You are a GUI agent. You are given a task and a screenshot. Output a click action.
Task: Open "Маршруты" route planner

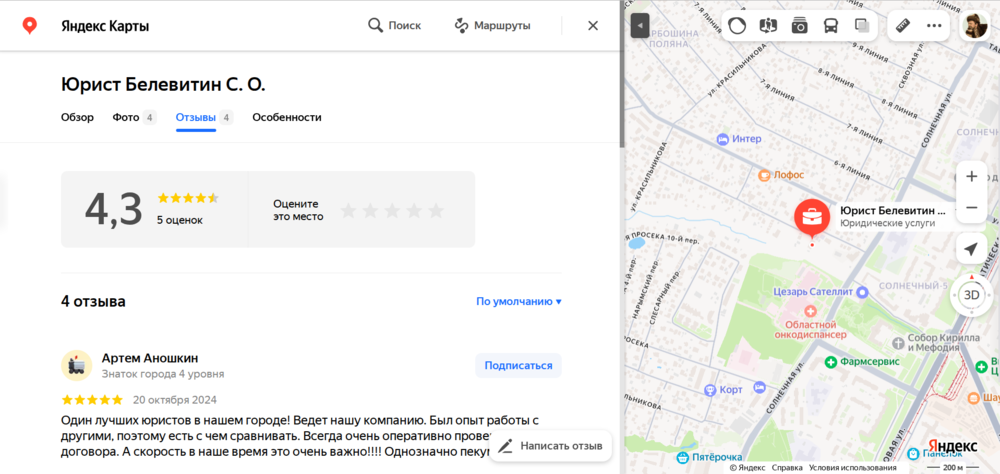pos(492,26)
